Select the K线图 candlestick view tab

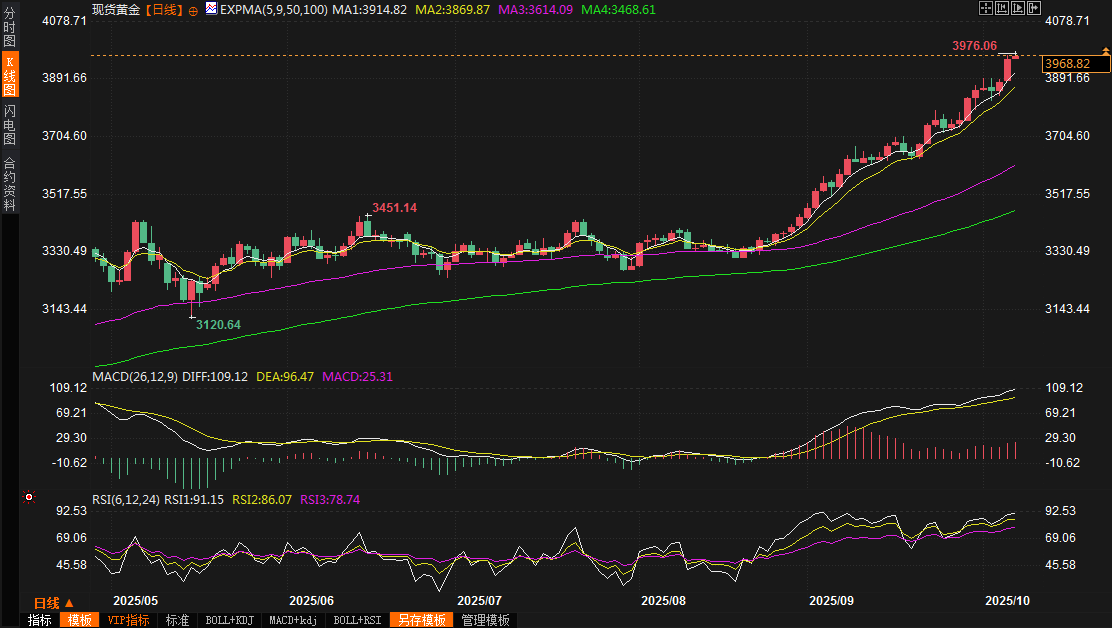pos(9,75)
